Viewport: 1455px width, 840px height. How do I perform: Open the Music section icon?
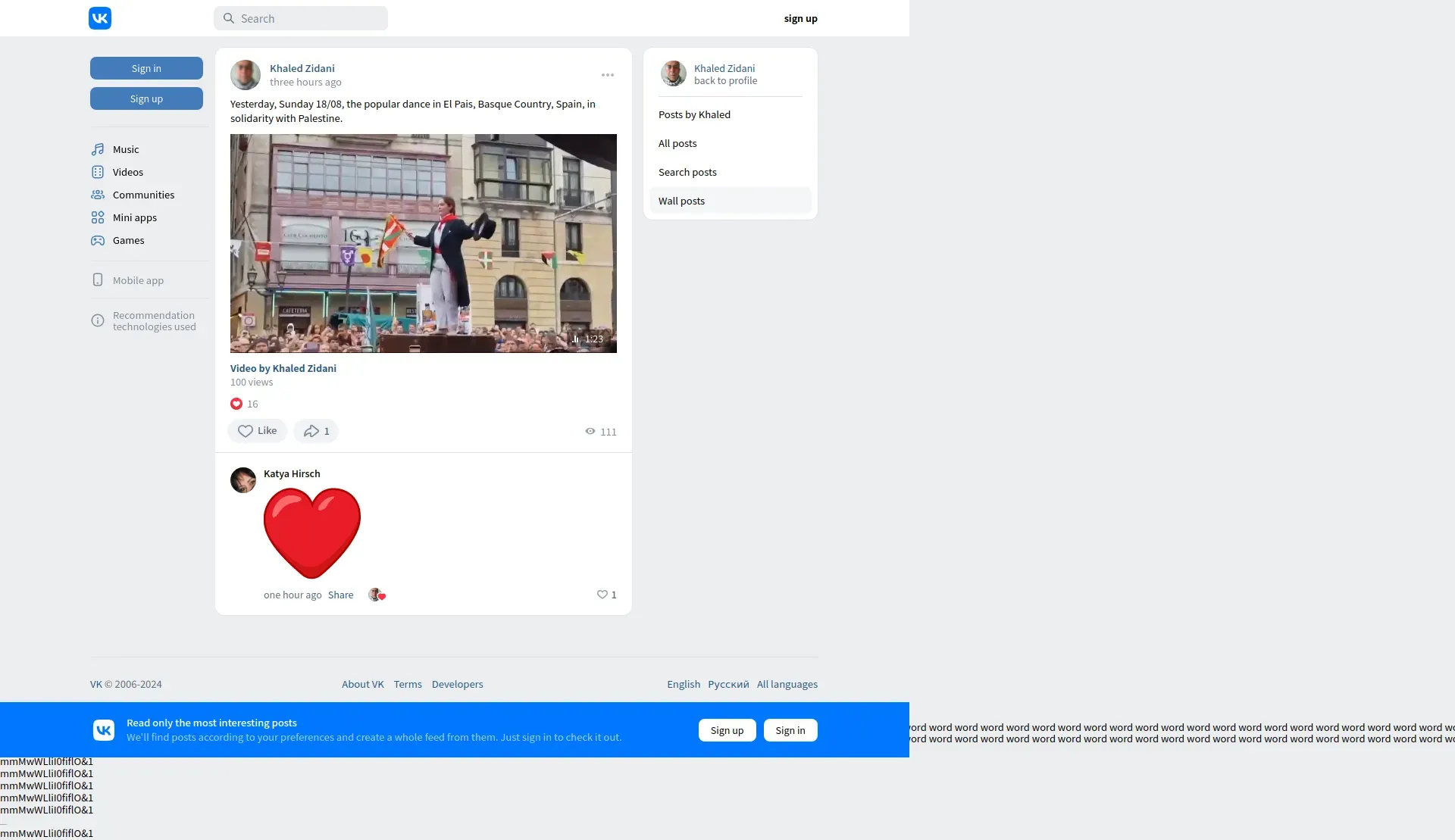point(98,149)
